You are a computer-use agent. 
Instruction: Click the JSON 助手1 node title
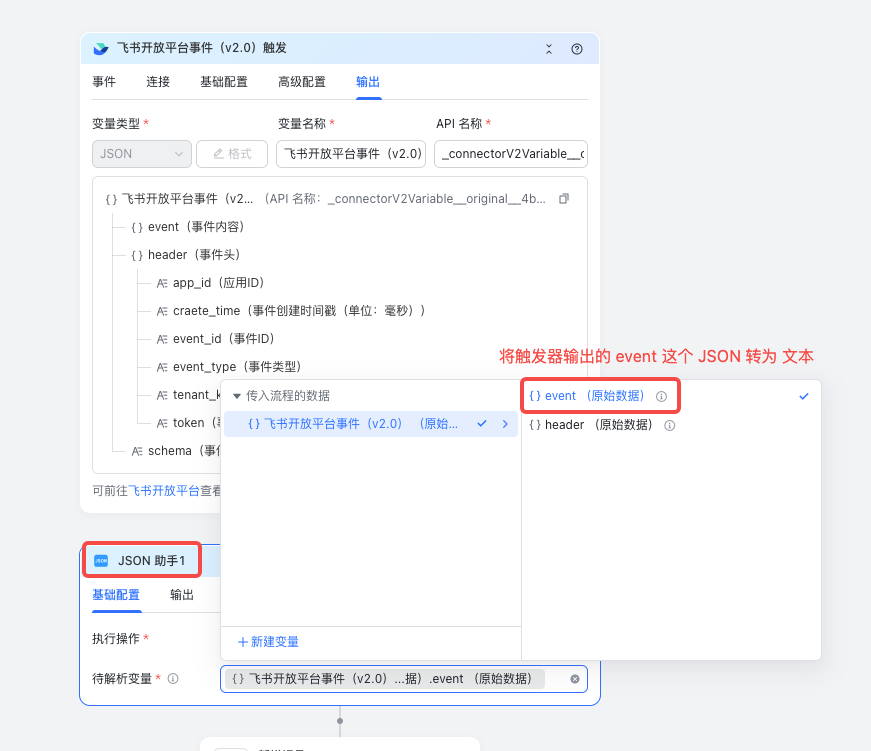click(152, 561)
